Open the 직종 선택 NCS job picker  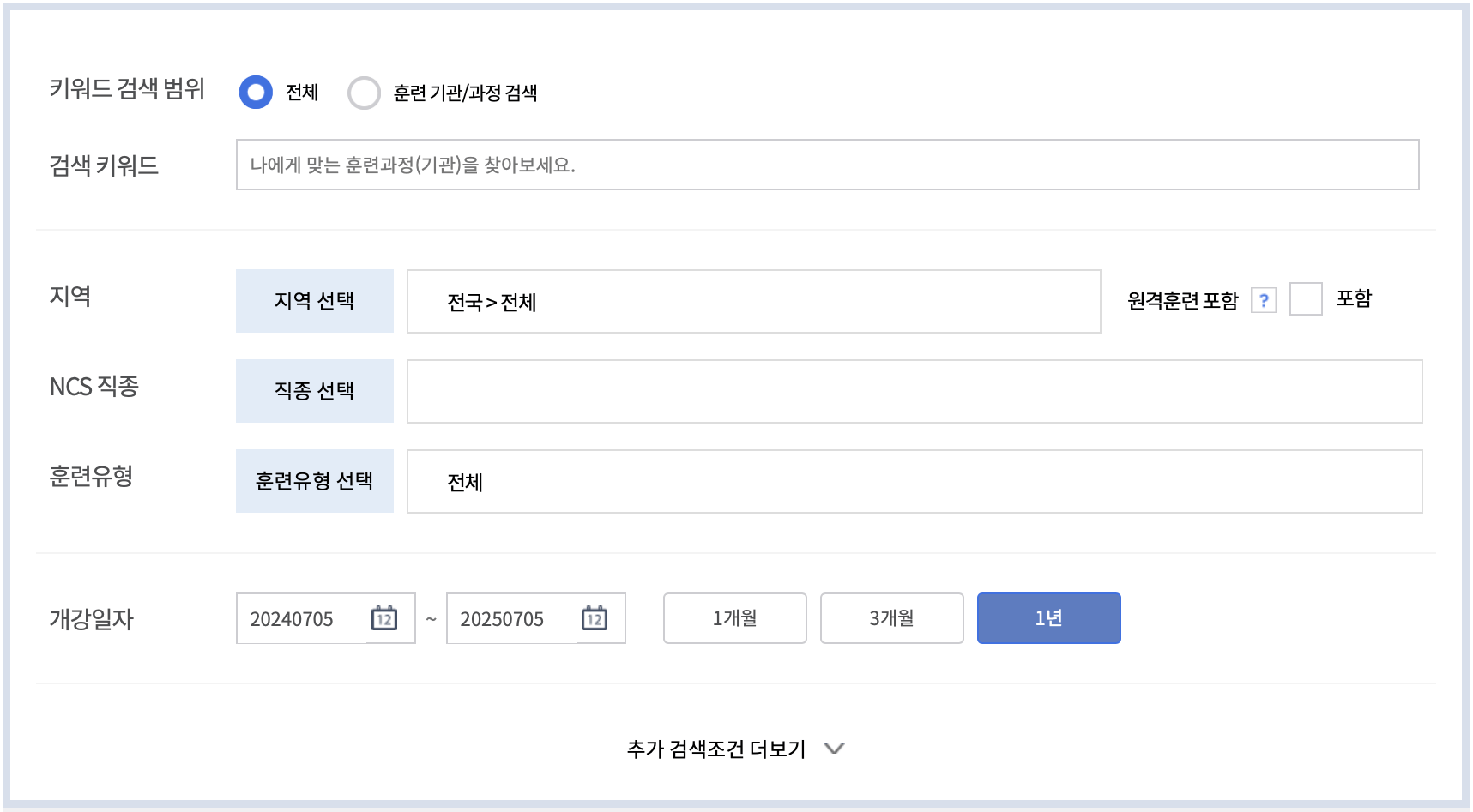[314, 391]
